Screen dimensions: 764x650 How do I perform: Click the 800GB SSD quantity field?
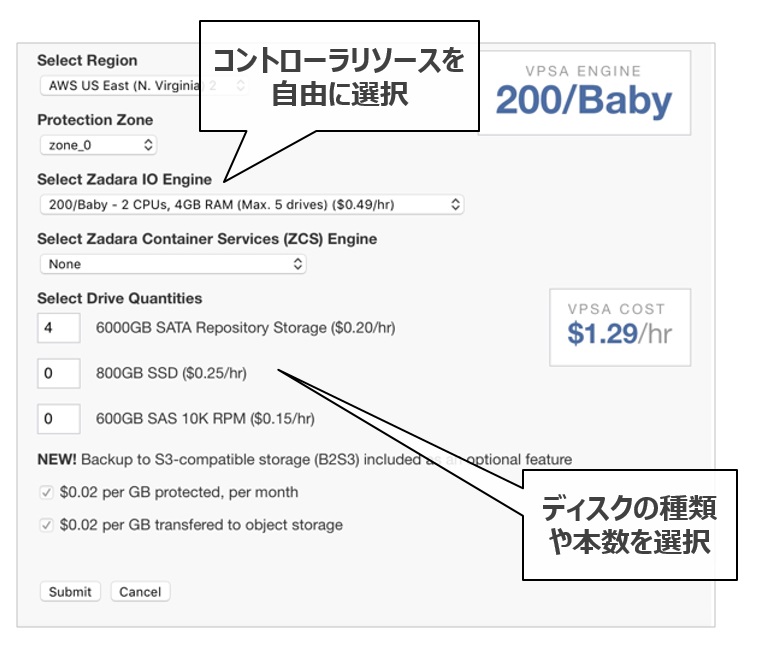pyautogui.click(x=59, y=373)
